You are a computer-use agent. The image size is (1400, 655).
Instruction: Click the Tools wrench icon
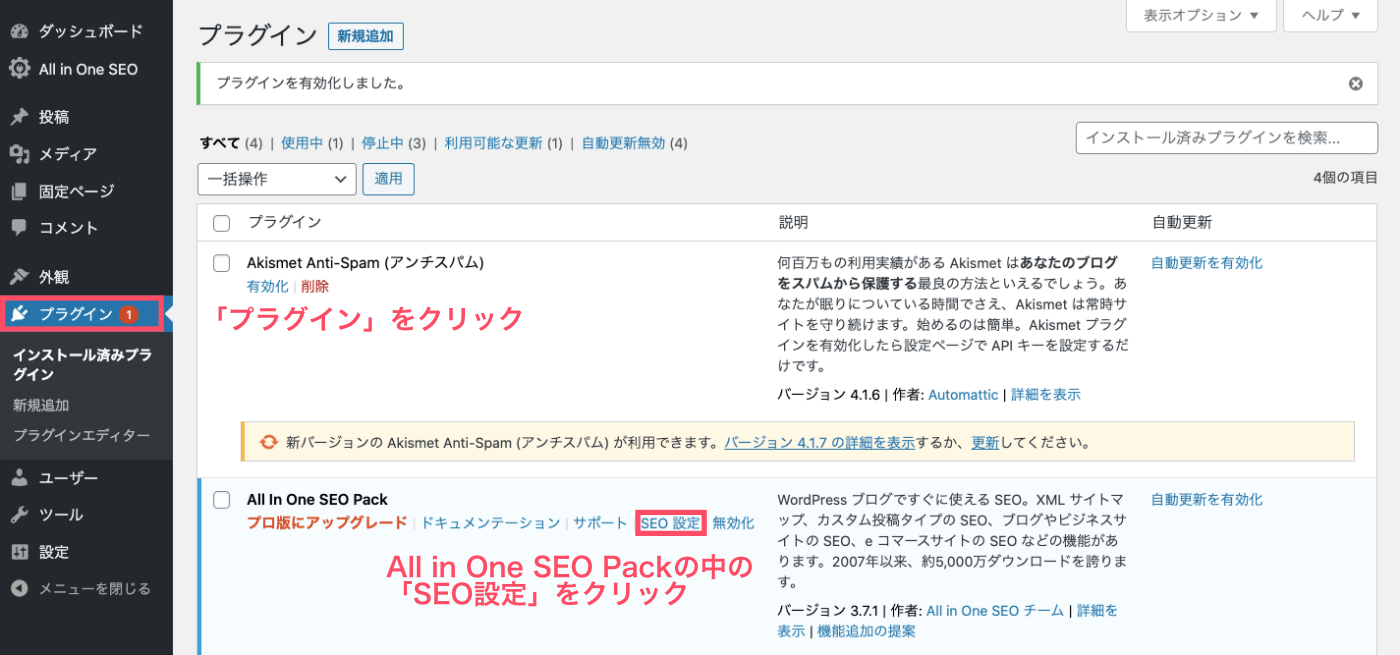19,515
